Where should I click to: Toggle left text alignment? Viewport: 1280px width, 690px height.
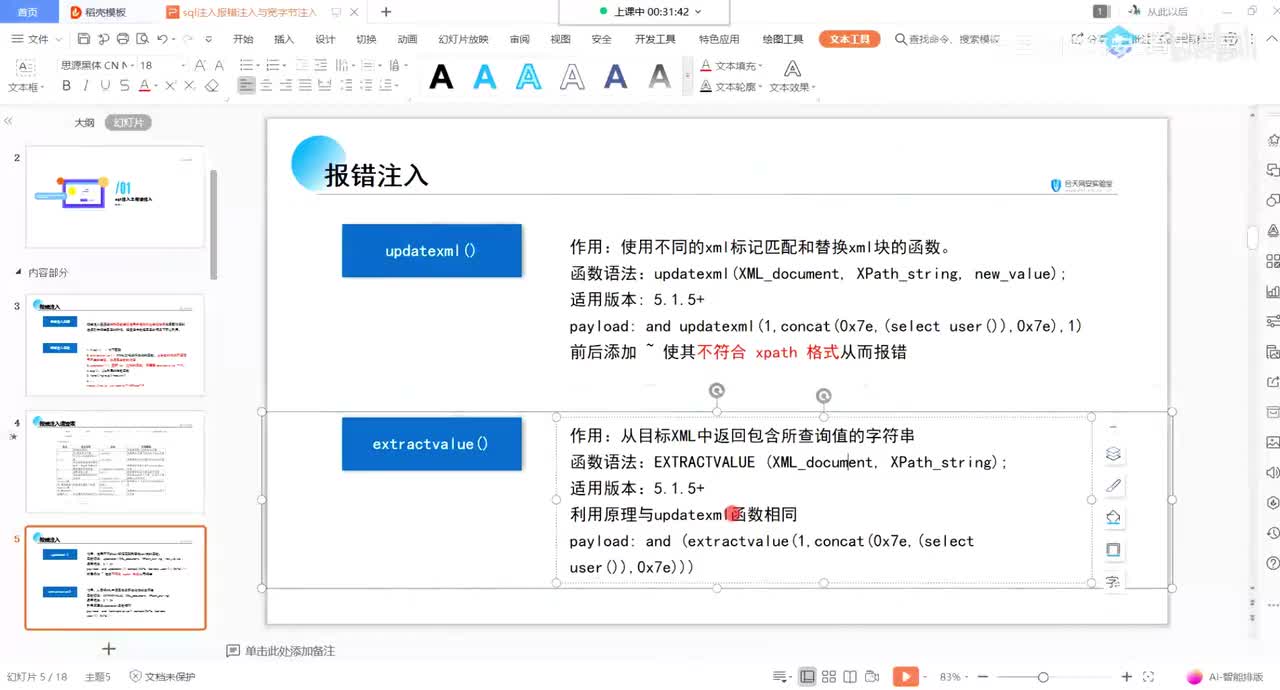(247, 86)
